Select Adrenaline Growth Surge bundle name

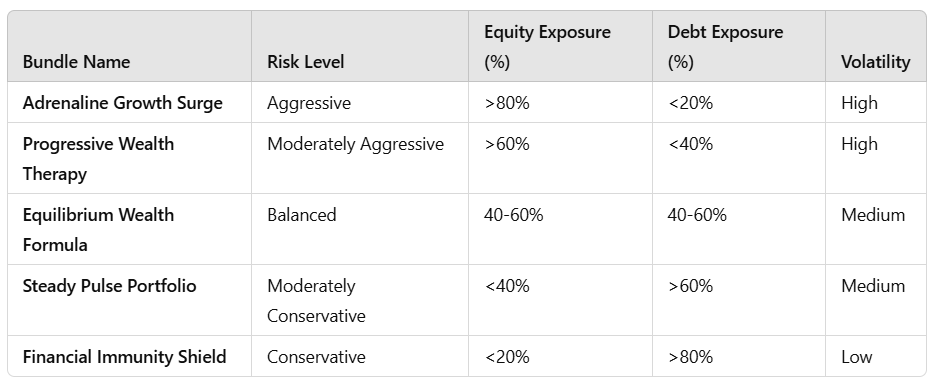click(x=122, y=103)
